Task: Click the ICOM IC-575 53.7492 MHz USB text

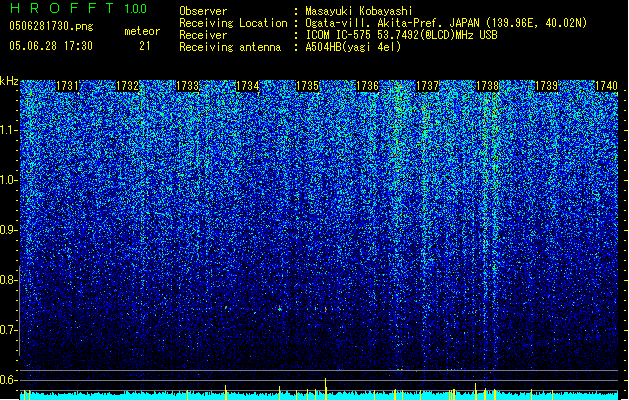Action: 401,35
